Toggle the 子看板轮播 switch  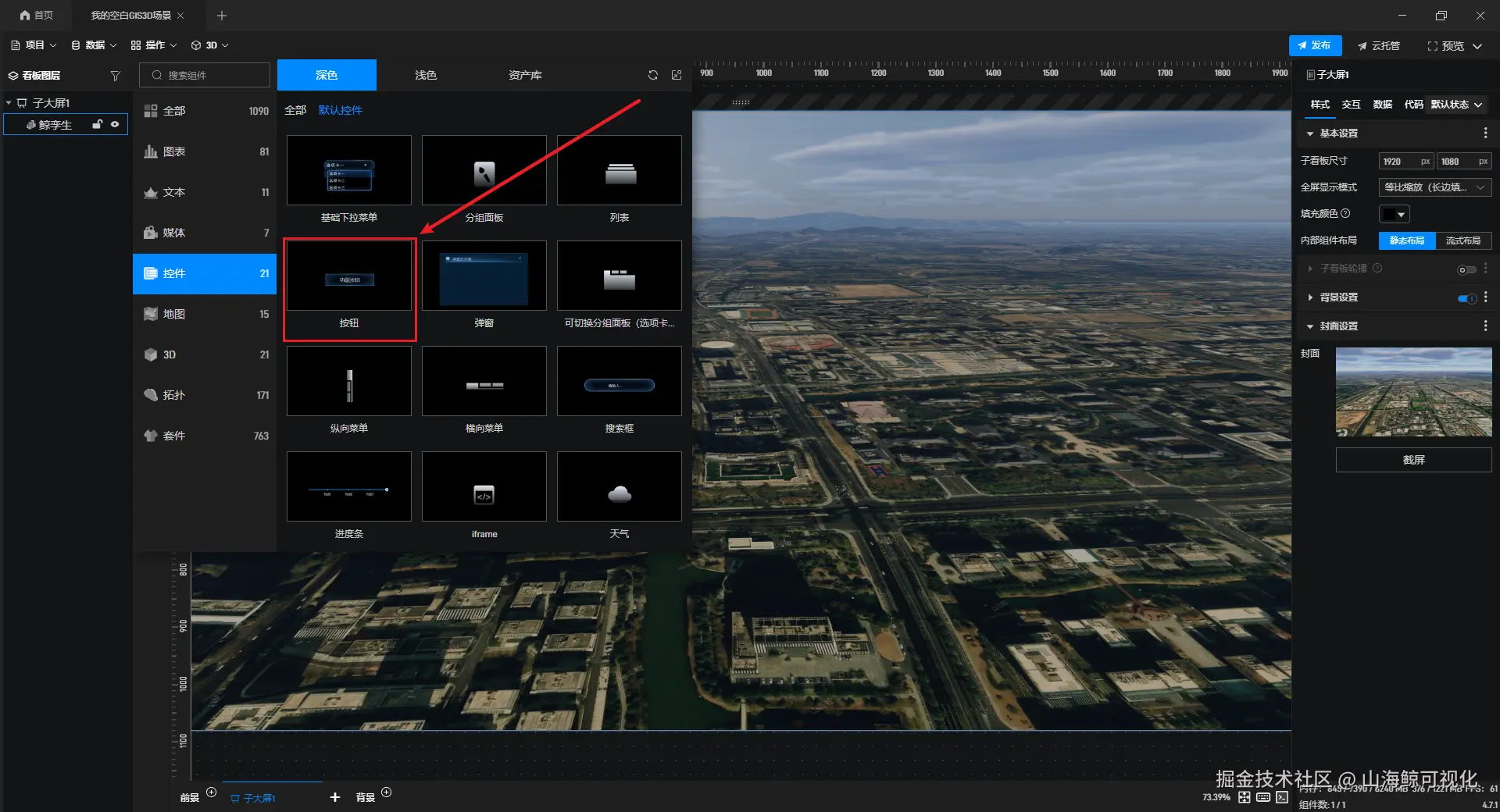1466,269
